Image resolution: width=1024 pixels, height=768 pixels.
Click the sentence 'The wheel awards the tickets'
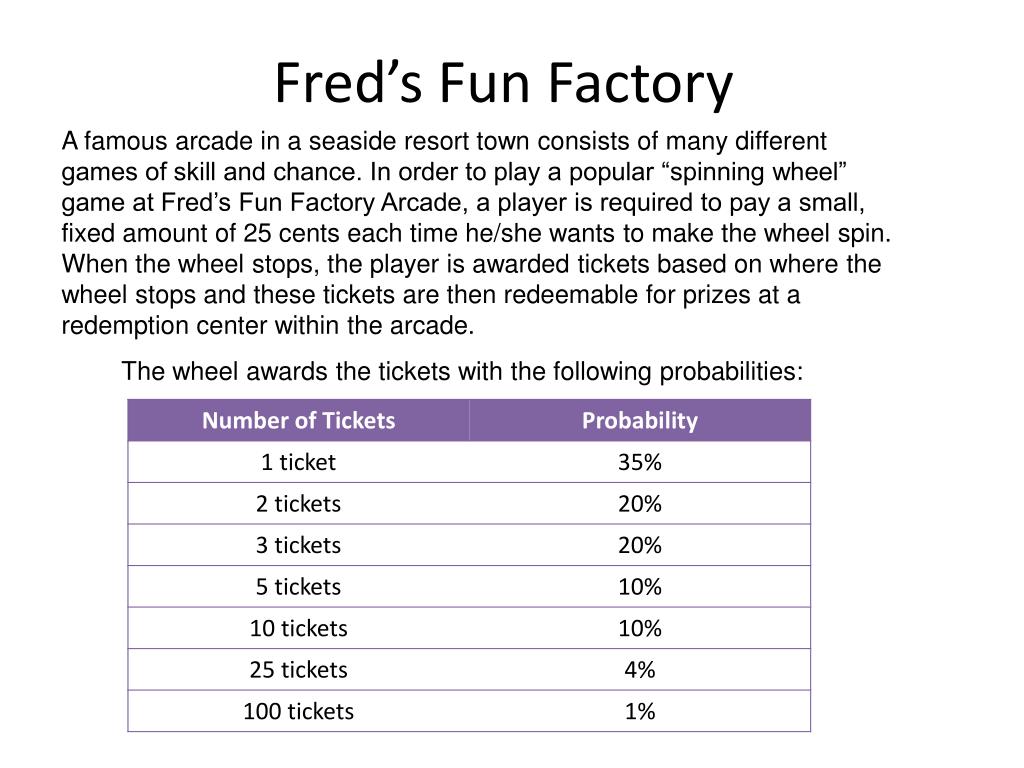pos(462,372)
